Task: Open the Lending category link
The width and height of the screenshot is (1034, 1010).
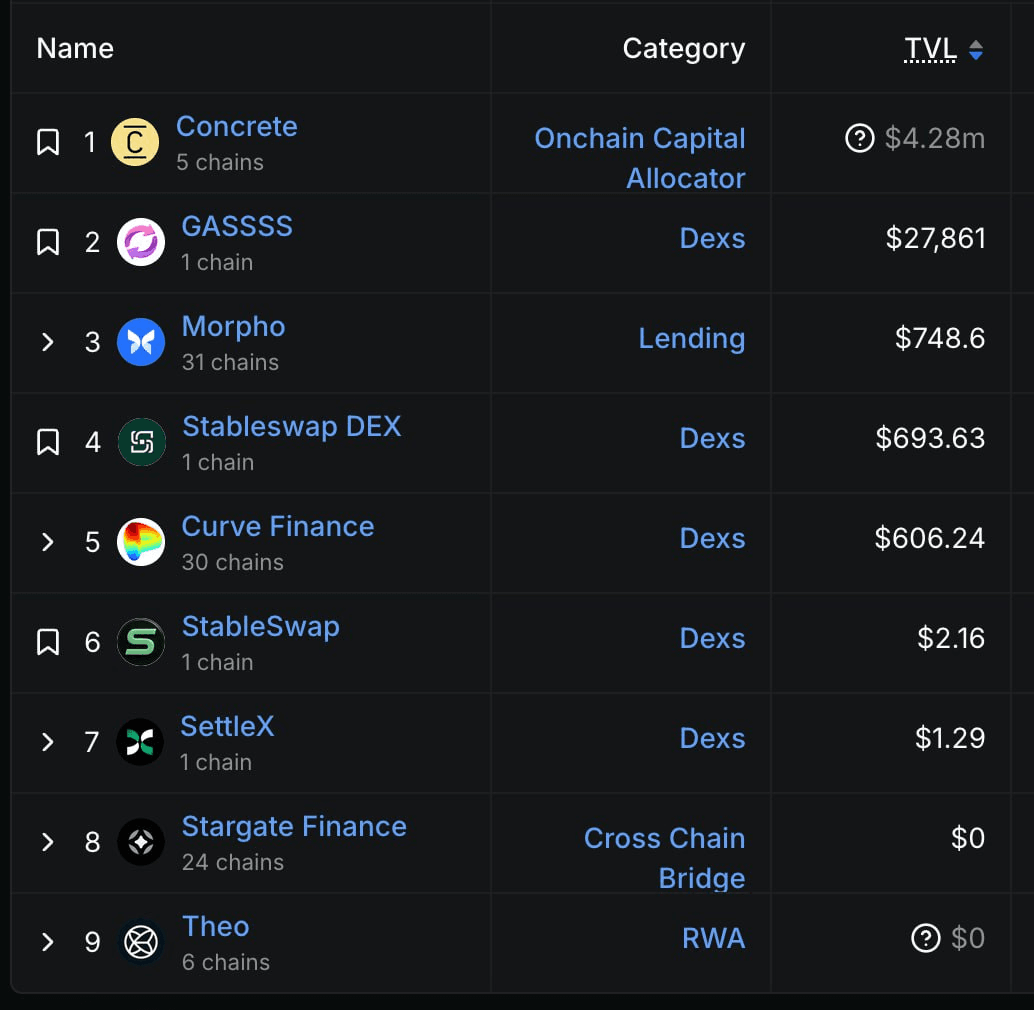Action: coord(691,338)
